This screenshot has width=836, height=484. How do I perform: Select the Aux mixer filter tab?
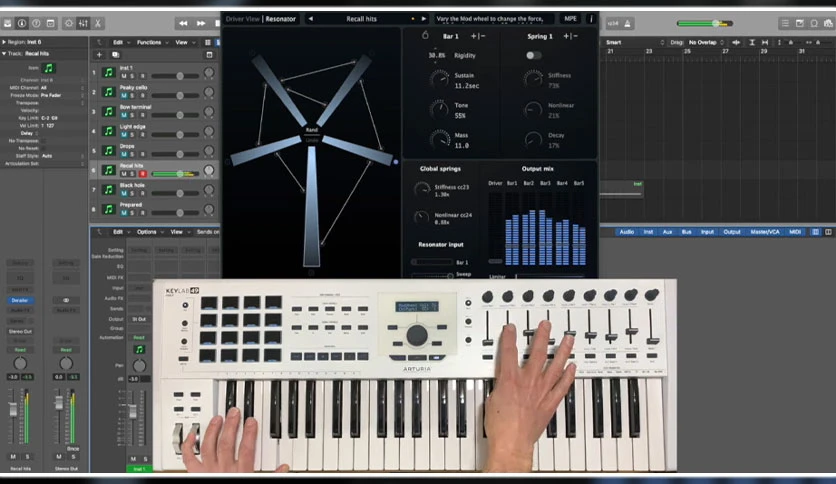pos(667,232)
